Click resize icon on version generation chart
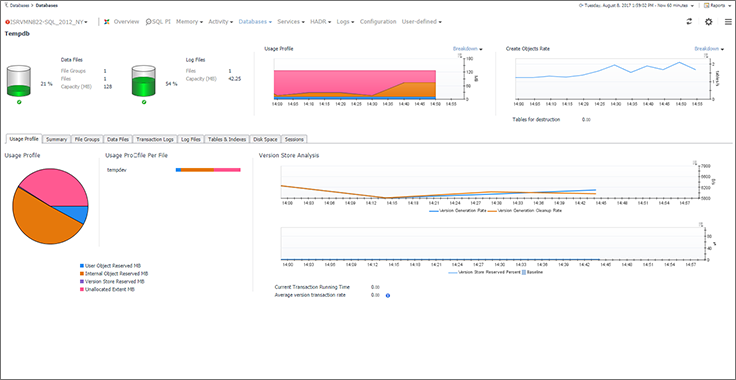Viewport: 736px width, 380px height. coord(696,163)
